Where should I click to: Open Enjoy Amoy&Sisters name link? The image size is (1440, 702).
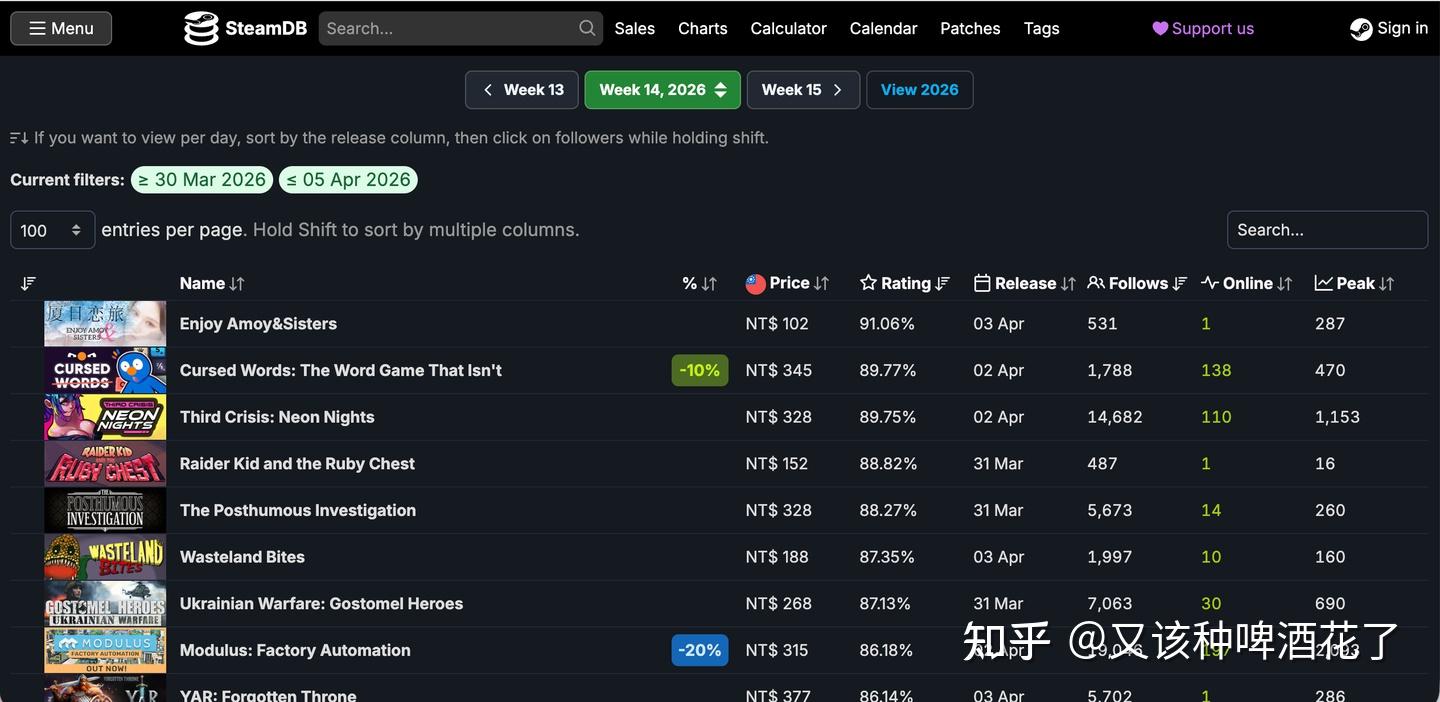pyautogui.click(x=258, y=324)
